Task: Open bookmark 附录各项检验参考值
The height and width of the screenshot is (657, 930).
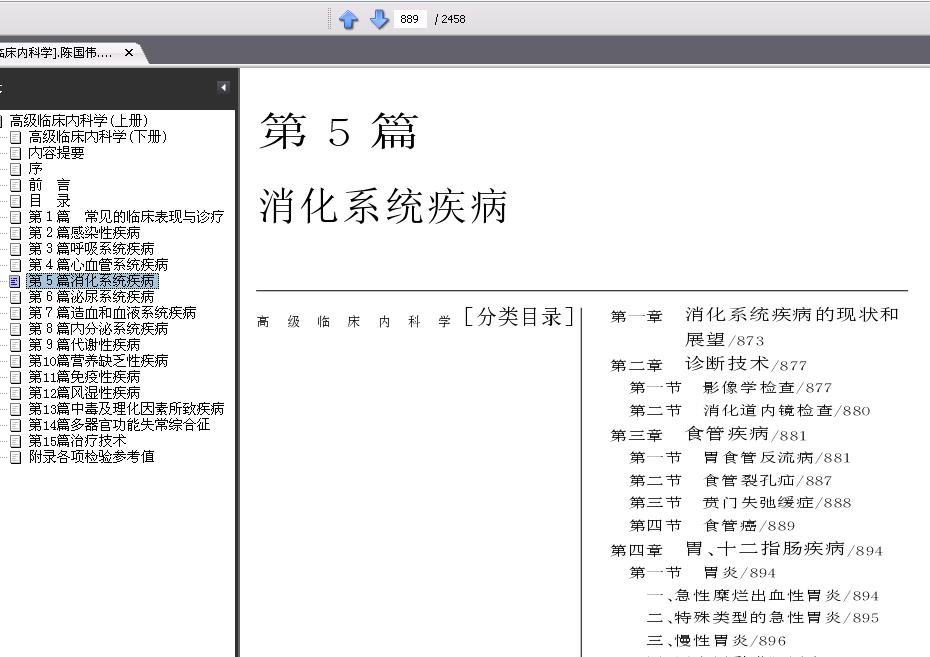Action: [x=91, y=457]
